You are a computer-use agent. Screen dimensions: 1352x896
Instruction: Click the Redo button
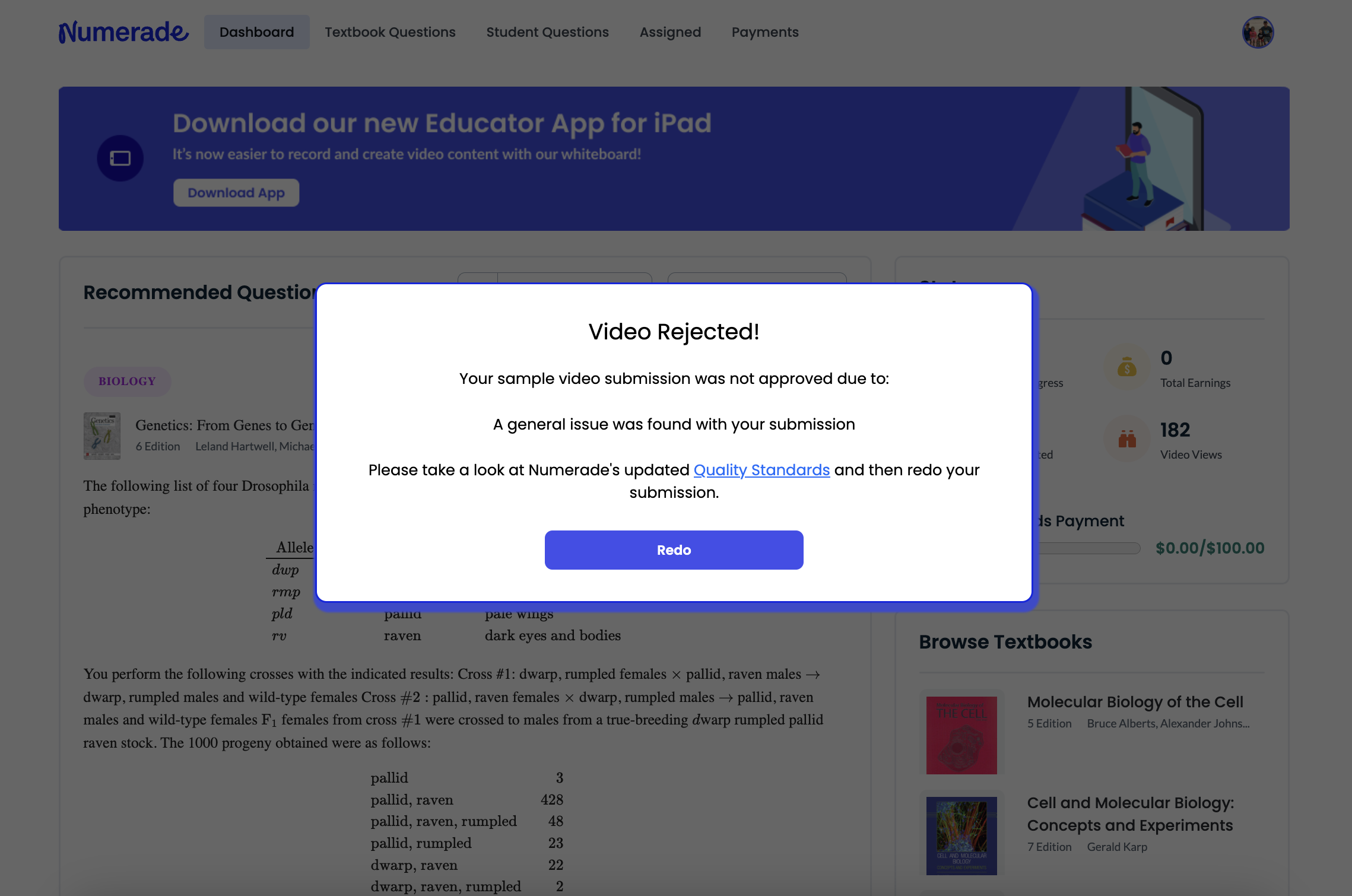tap(674, 550)
